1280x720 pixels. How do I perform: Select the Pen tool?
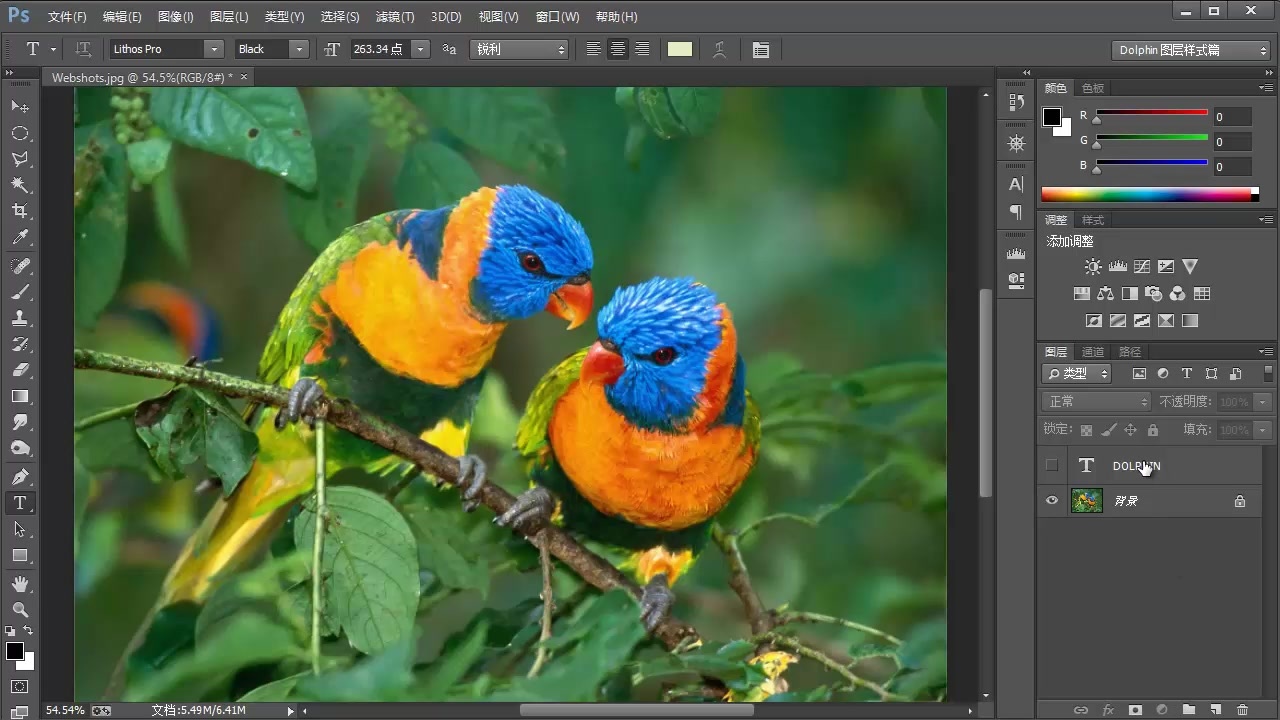(x=20, y=476)
